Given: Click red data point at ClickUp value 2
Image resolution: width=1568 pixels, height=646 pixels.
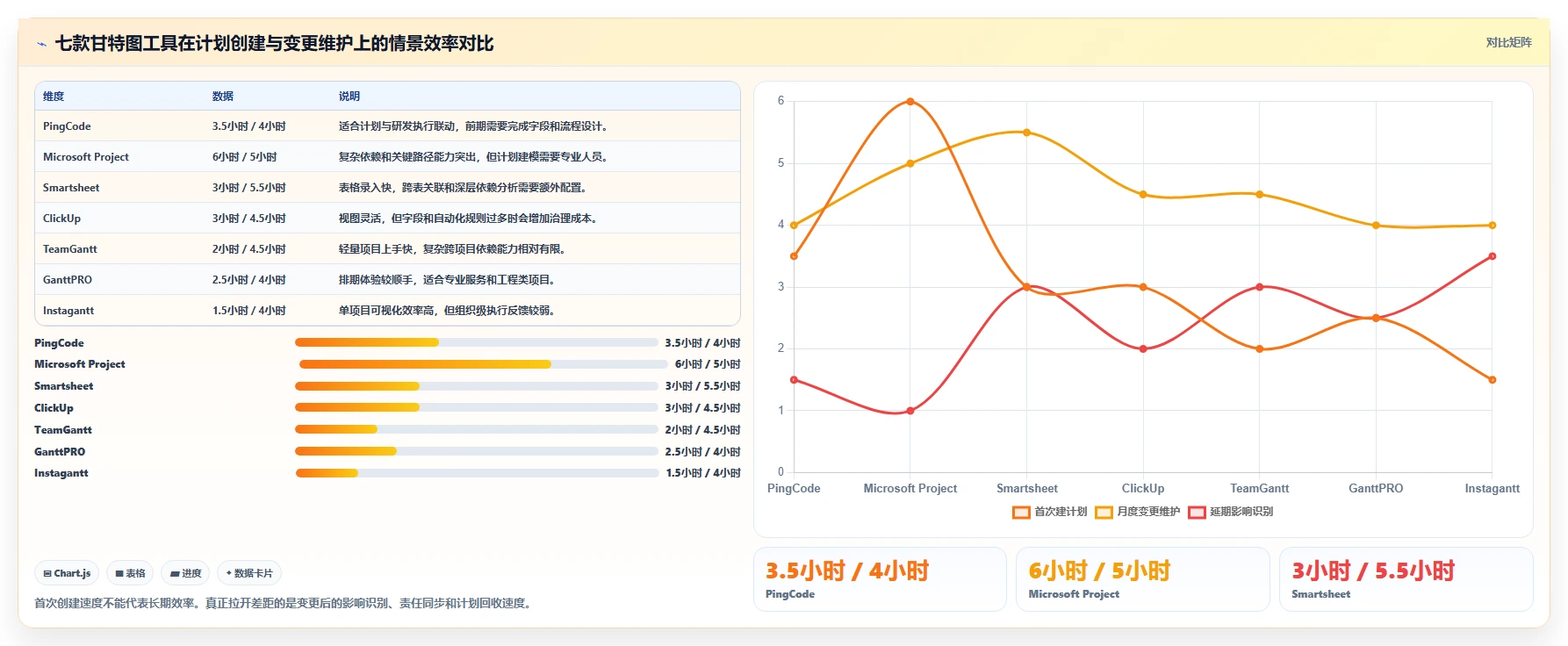Looking at the screenshot, I should 1143,349.
